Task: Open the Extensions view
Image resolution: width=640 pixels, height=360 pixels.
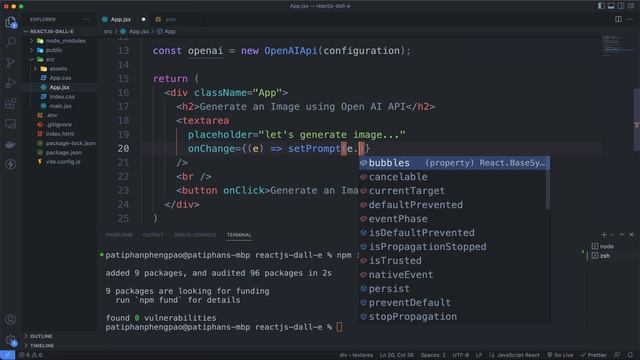Action: pyautogui.click(x=11, y=103)
